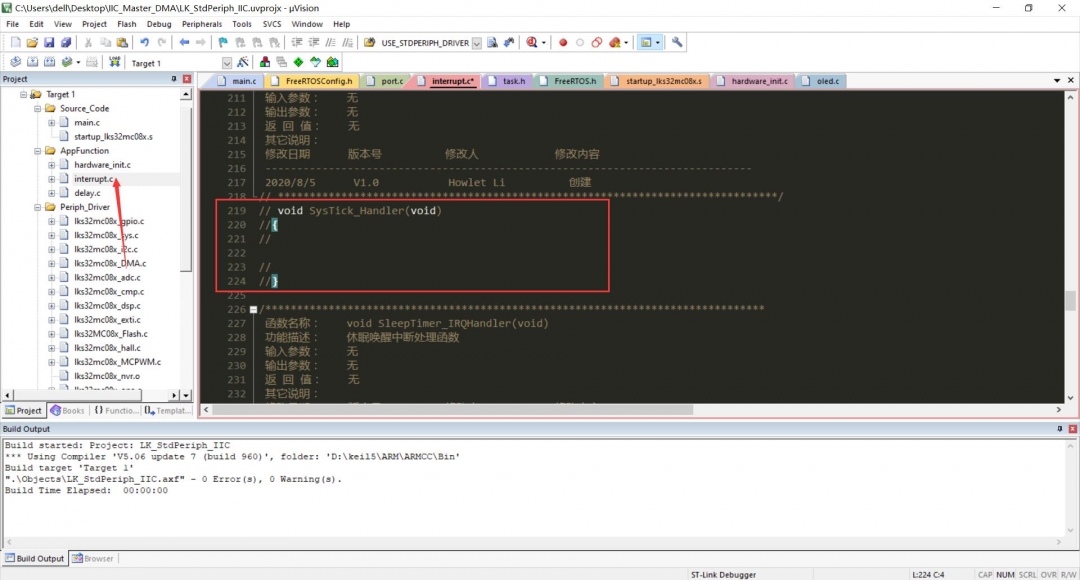Download to flash with LOAD icon

pyautogui.click(x=114, y=63)
